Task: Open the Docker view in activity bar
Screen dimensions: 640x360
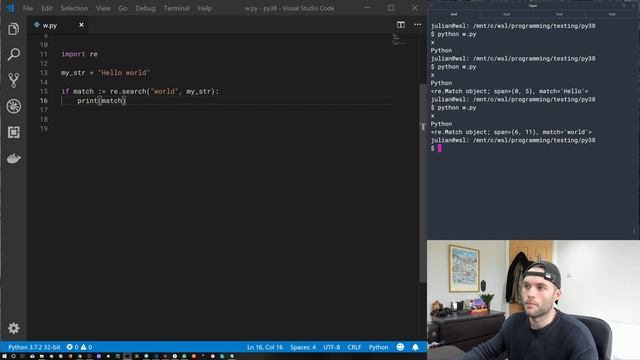Action: point(13,158)
